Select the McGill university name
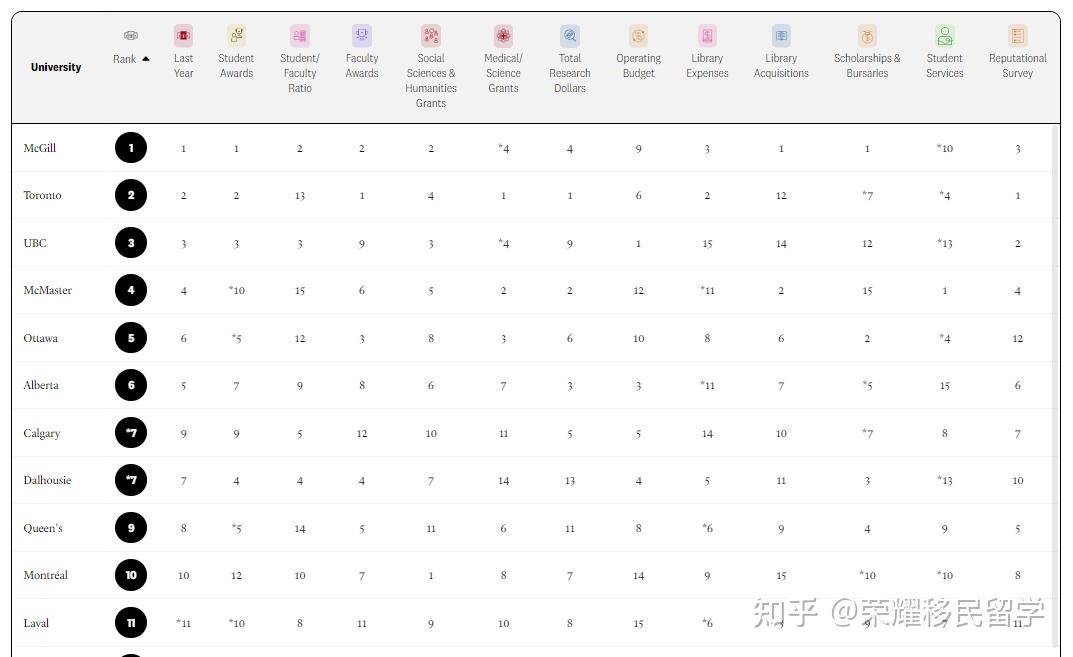Image resolution: width=1073 pixels, height=657 pixels. point(40,148)
